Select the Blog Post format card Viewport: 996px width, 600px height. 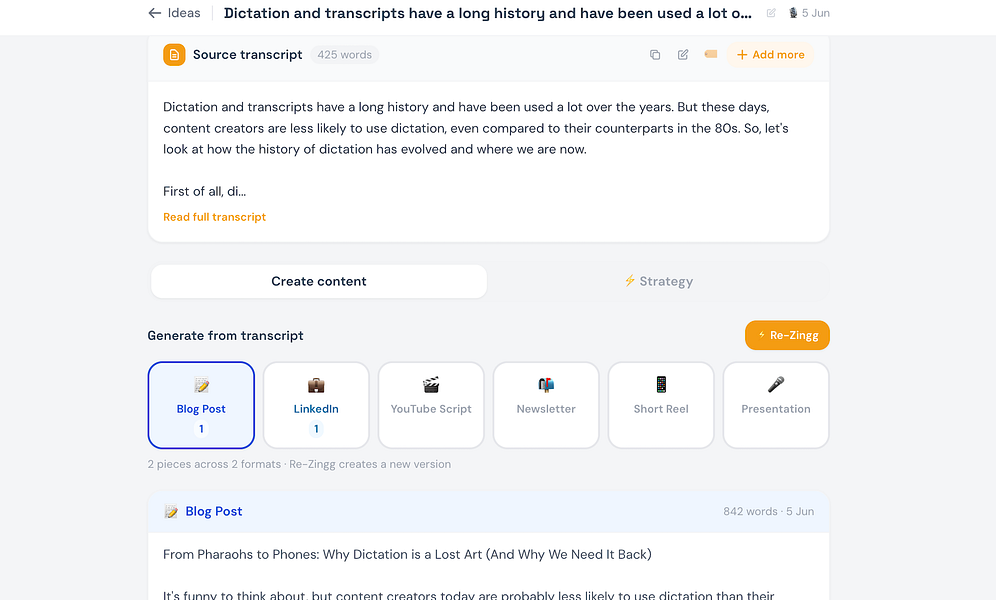pos(201,405)
